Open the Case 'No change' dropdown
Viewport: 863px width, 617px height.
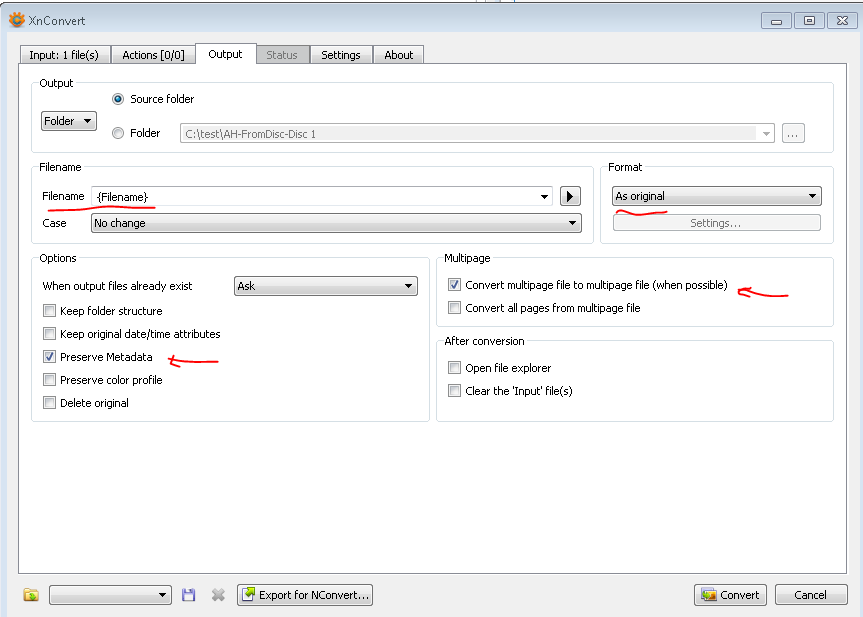[336, 223]
